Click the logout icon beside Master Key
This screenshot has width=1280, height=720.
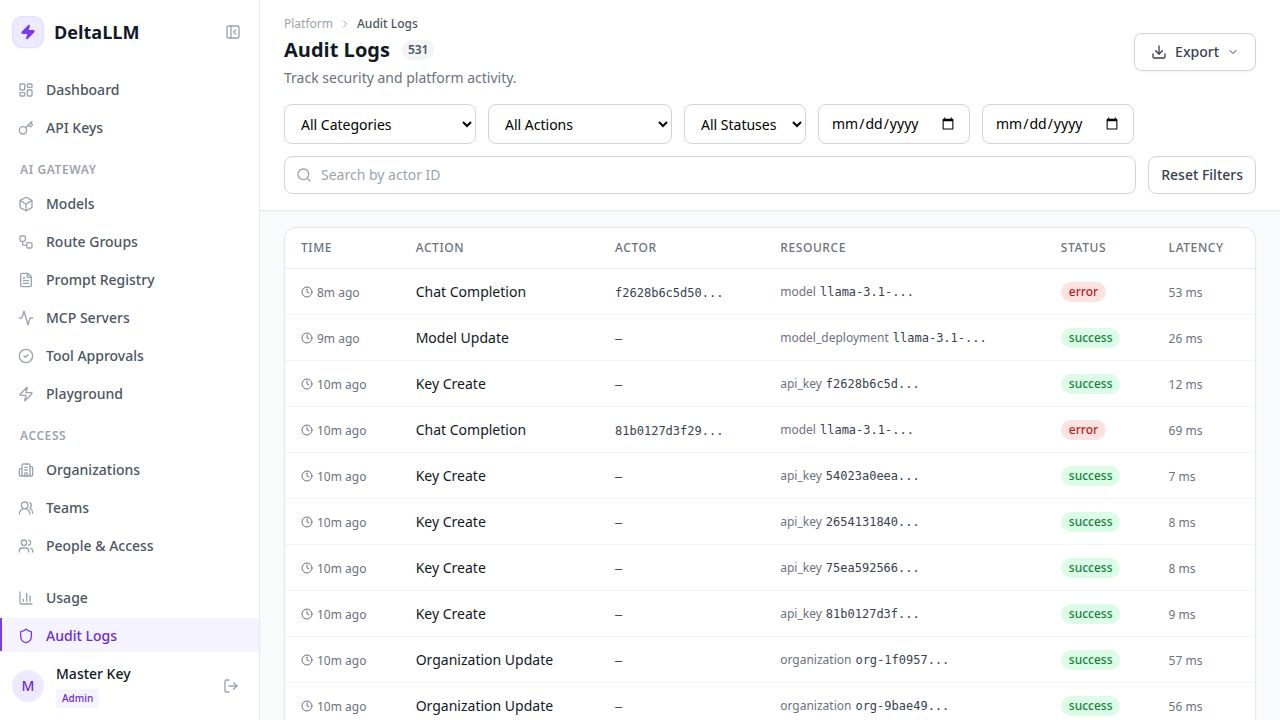point(231,686)
